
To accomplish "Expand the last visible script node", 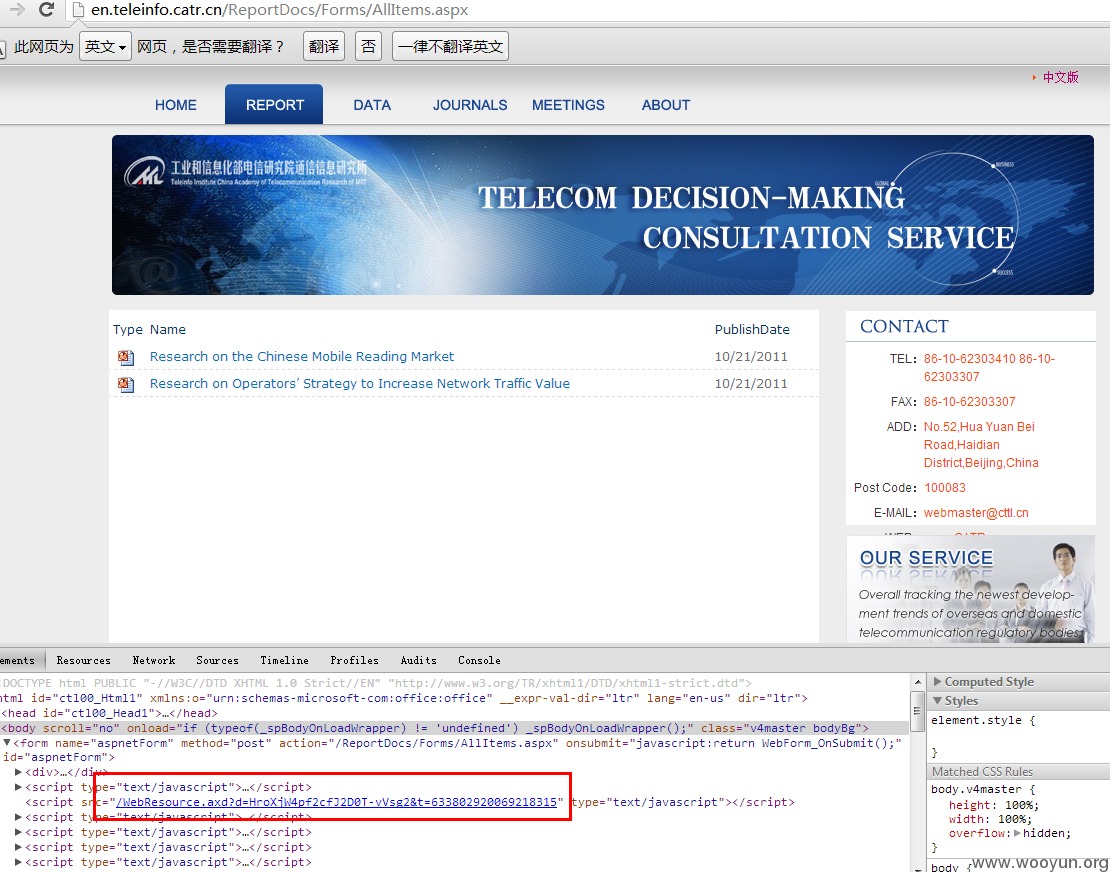I will (x=18, y=862).
